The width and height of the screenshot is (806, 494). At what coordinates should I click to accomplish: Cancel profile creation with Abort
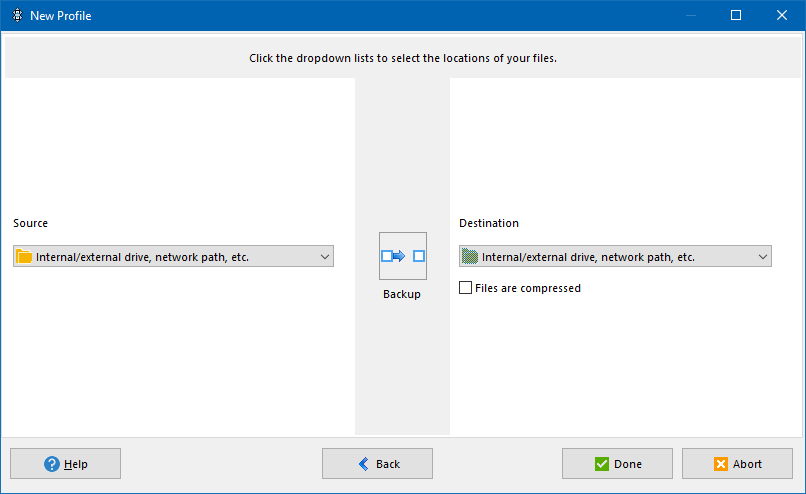coord(737,464)
